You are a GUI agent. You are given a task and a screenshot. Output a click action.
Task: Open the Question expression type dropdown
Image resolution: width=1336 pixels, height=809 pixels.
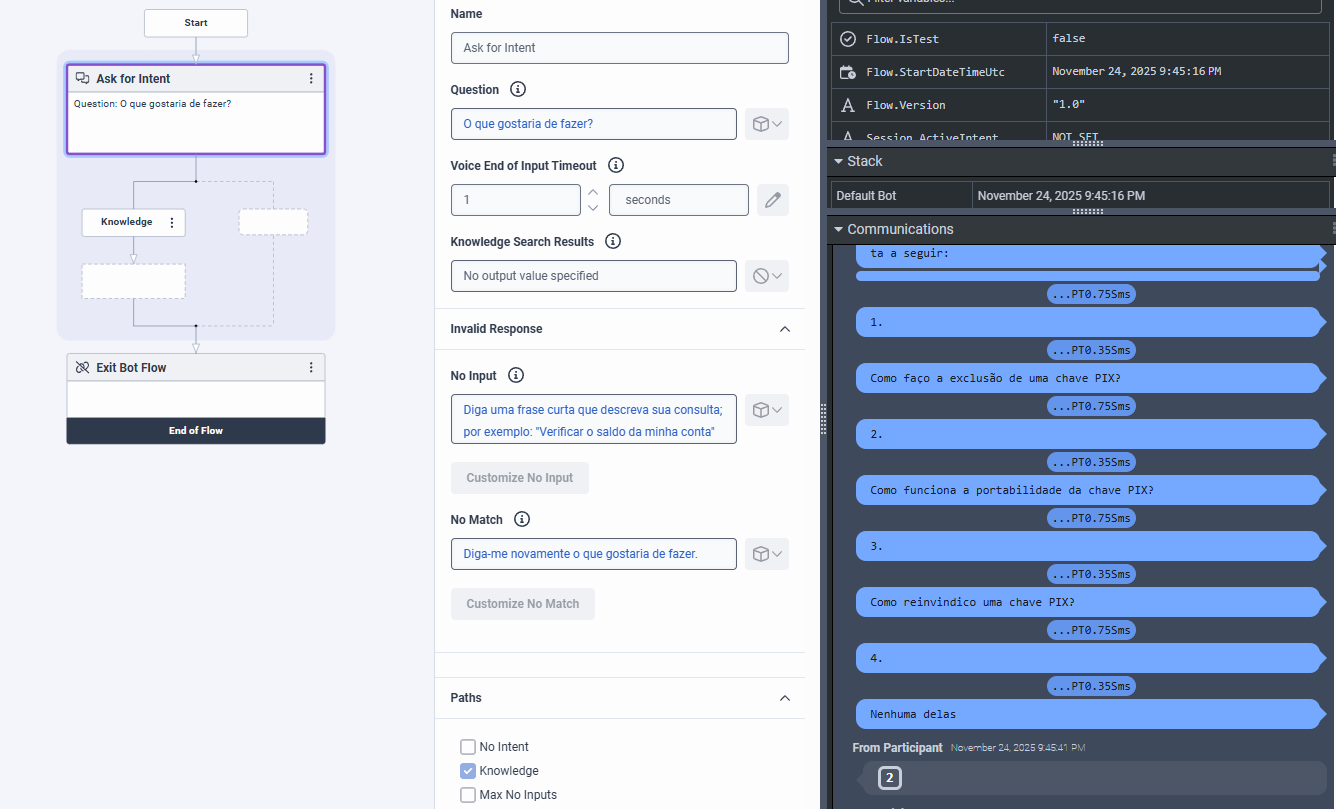767,124
